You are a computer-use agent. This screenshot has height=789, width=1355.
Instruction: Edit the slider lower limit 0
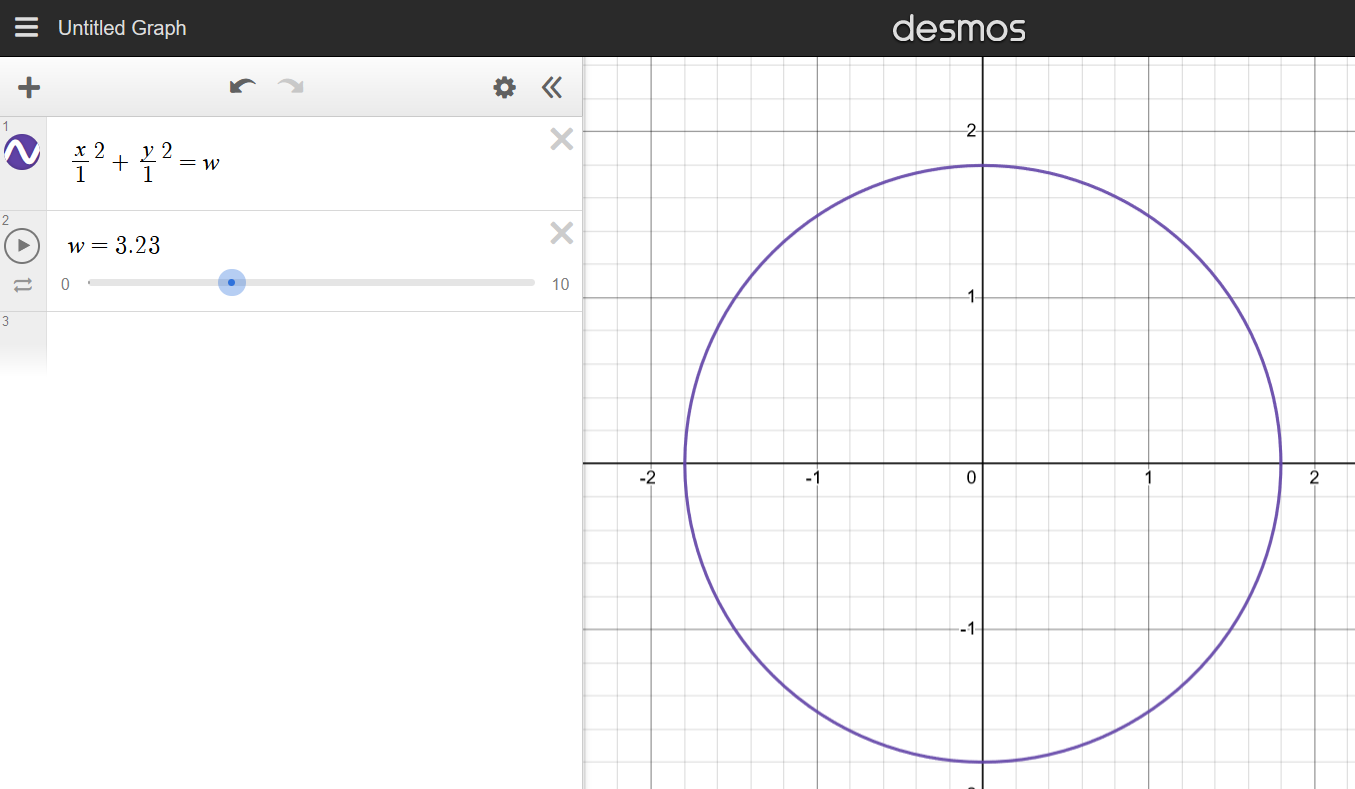(x=65, y=284)
